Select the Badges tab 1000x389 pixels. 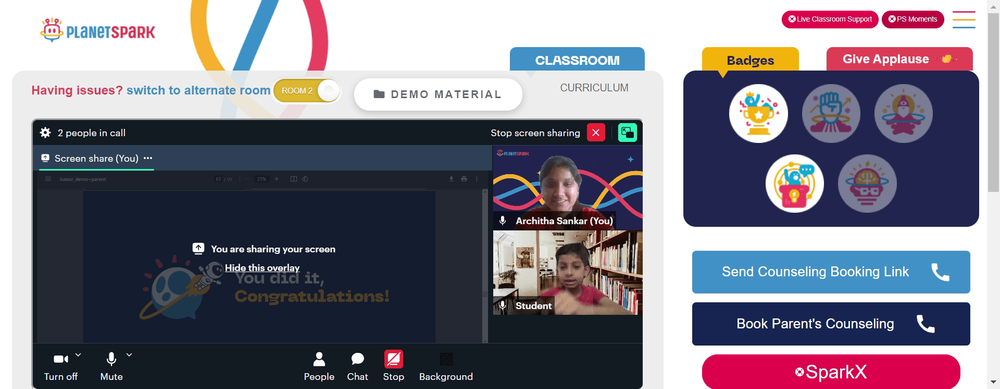coord(750,61)
